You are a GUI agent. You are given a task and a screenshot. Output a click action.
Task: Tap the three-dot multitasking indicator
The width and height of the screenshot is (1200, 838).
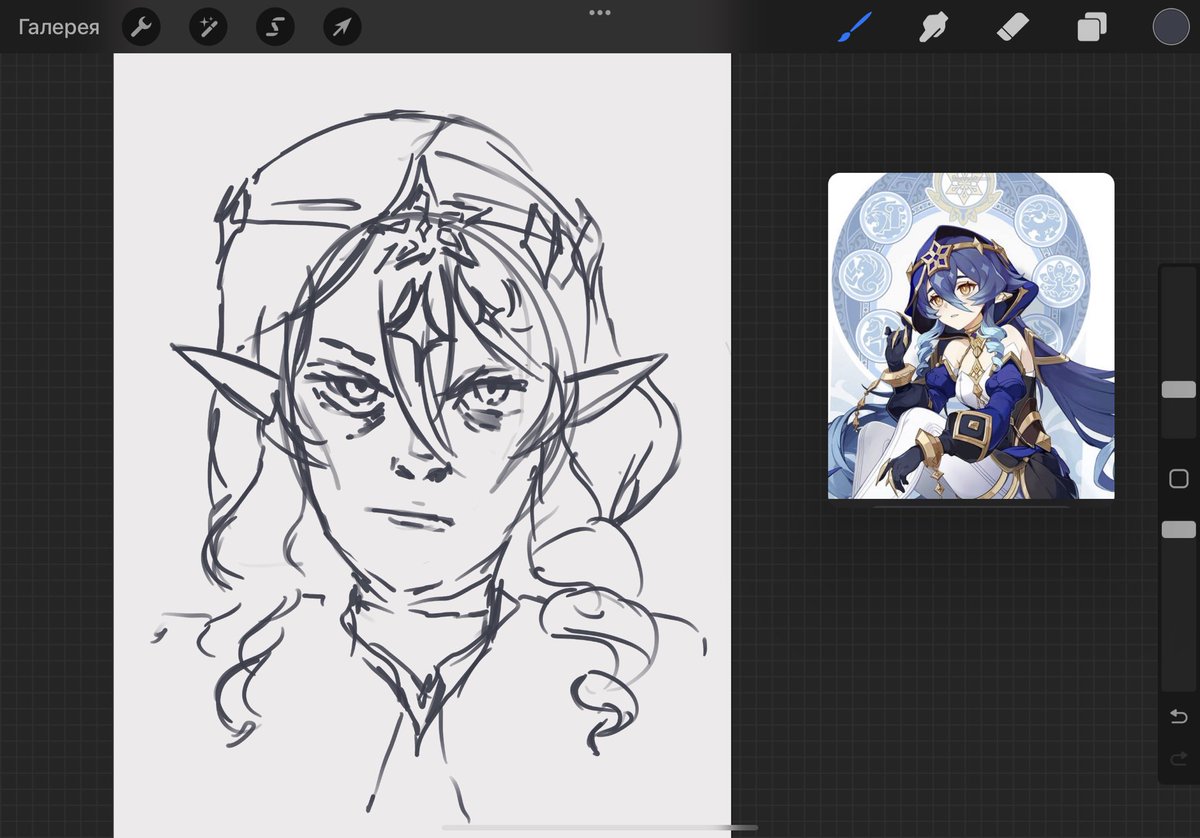click(x=600, y=13)
